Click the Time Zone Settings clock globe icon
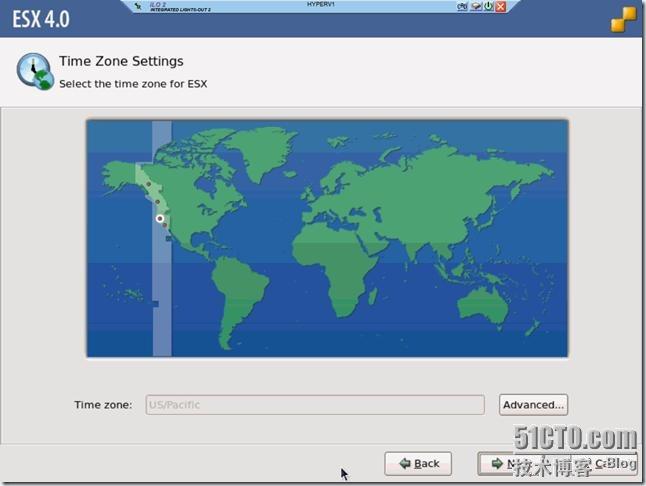The width and height of the screenshot is (646, 486). [35, 72]
